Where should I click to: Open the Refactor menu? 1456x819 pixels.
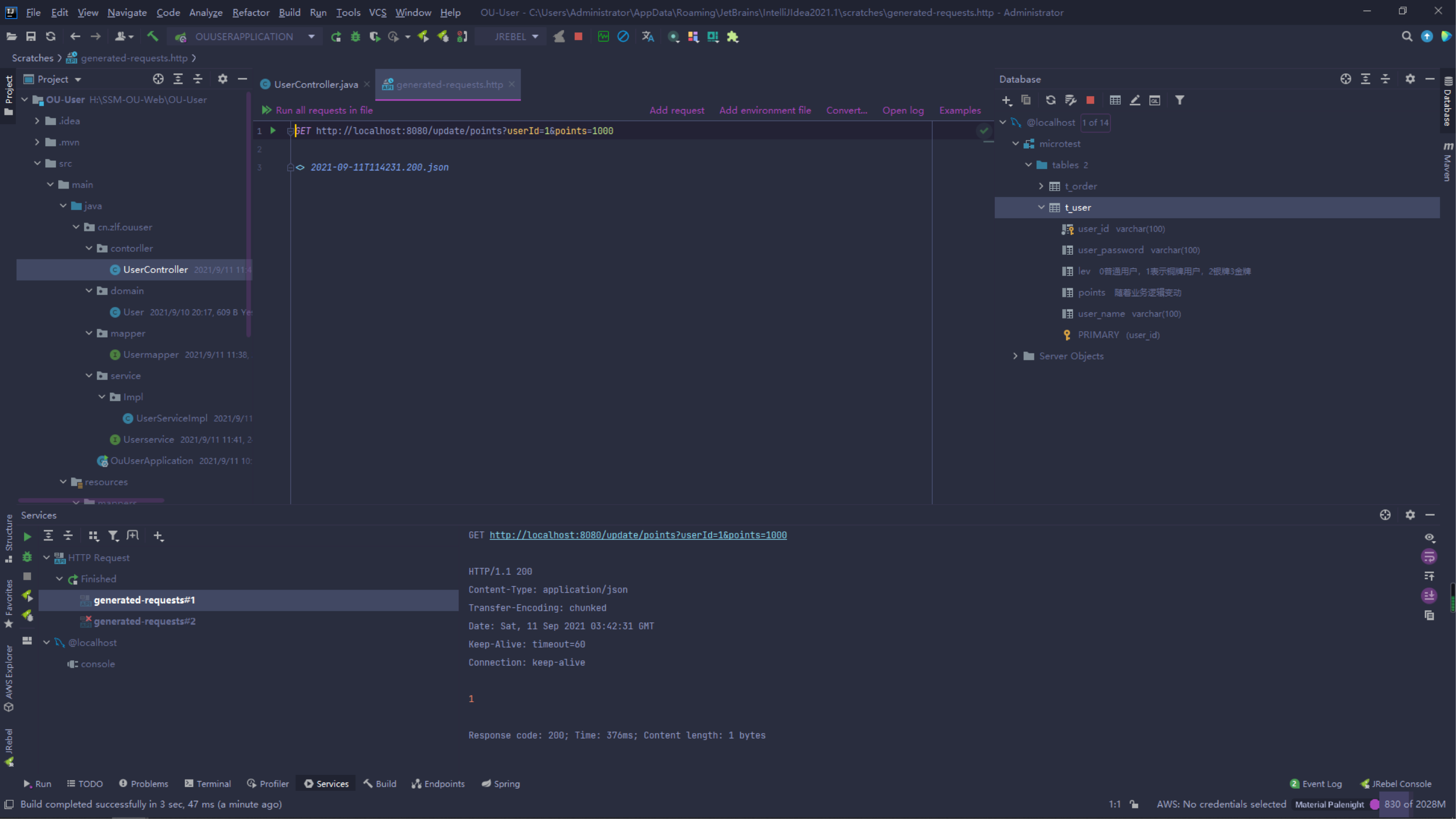(x=250, y=13)
